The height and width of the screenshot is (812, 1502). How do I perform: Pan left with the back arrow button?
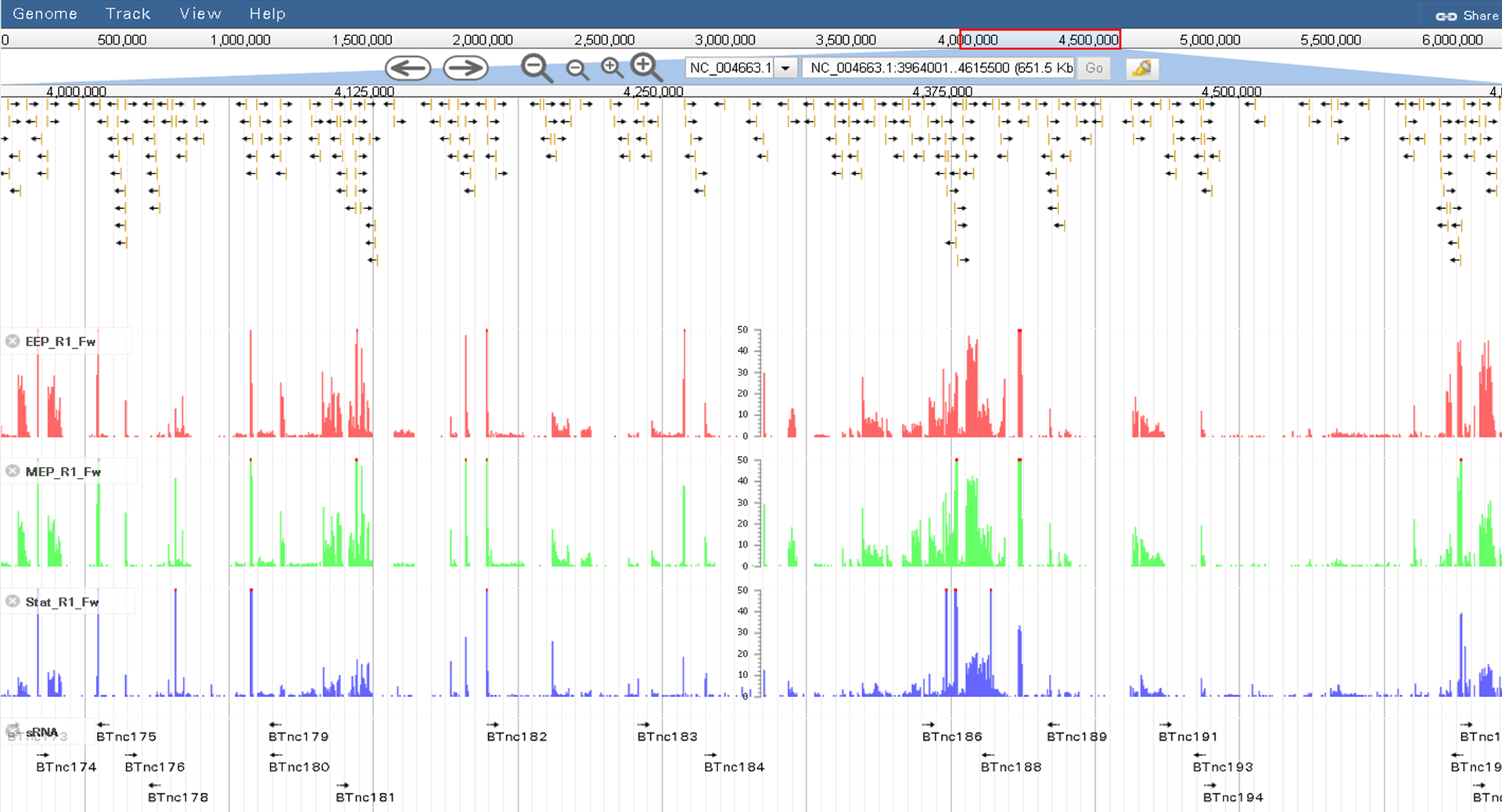point(408,69)
